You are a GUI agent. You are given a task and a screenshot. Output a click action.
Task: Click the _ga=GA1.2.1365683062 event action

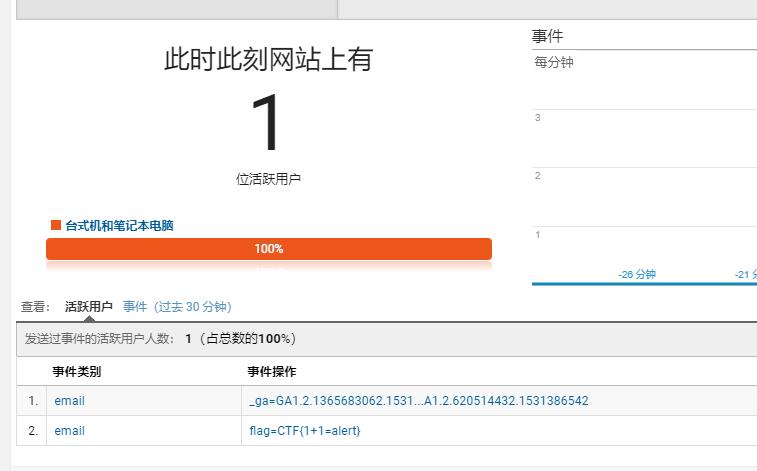(418, 401)
